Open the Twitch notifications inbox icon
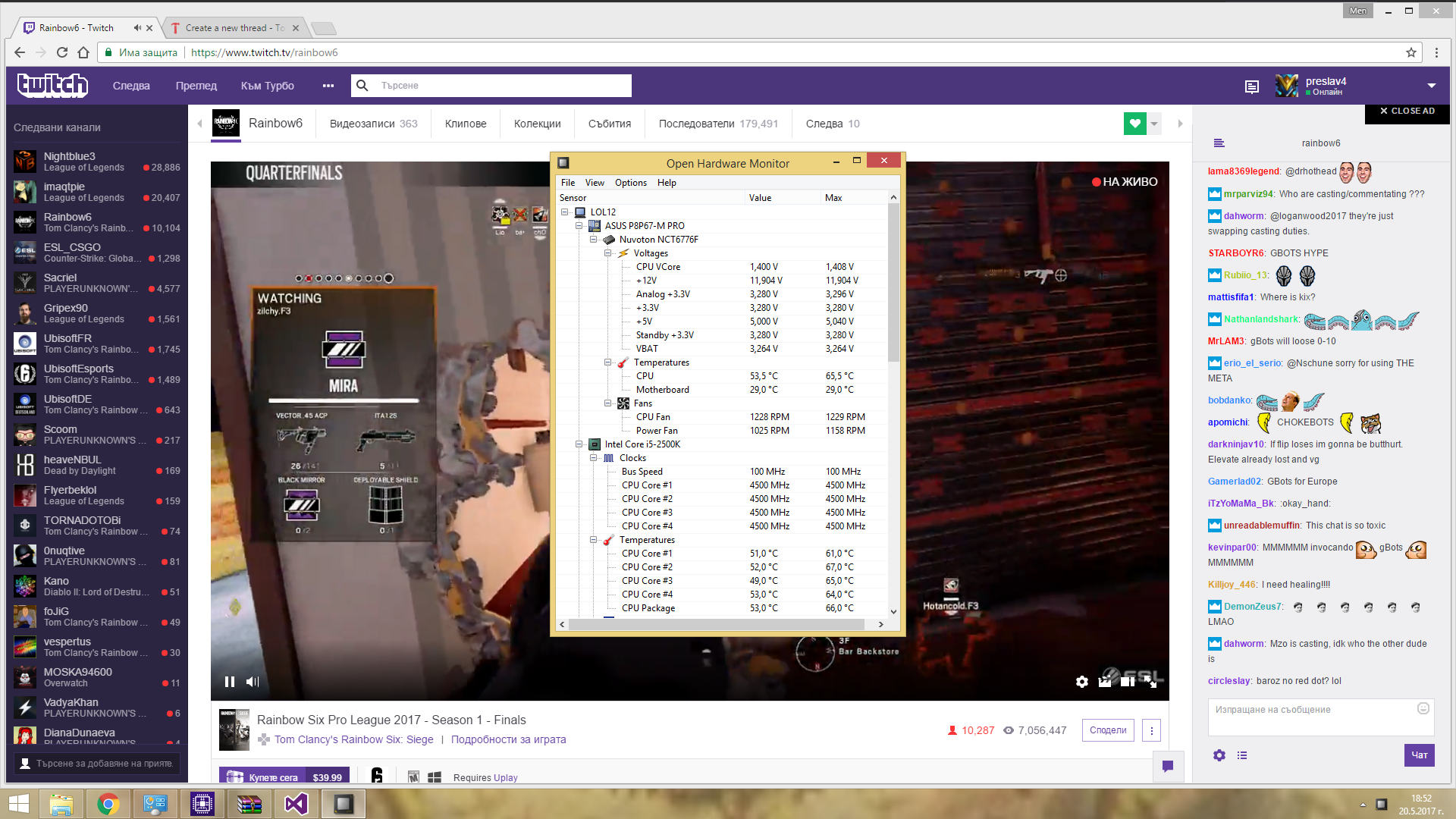The height and width of the screenshot is (819, 1456). (1252, 86)
